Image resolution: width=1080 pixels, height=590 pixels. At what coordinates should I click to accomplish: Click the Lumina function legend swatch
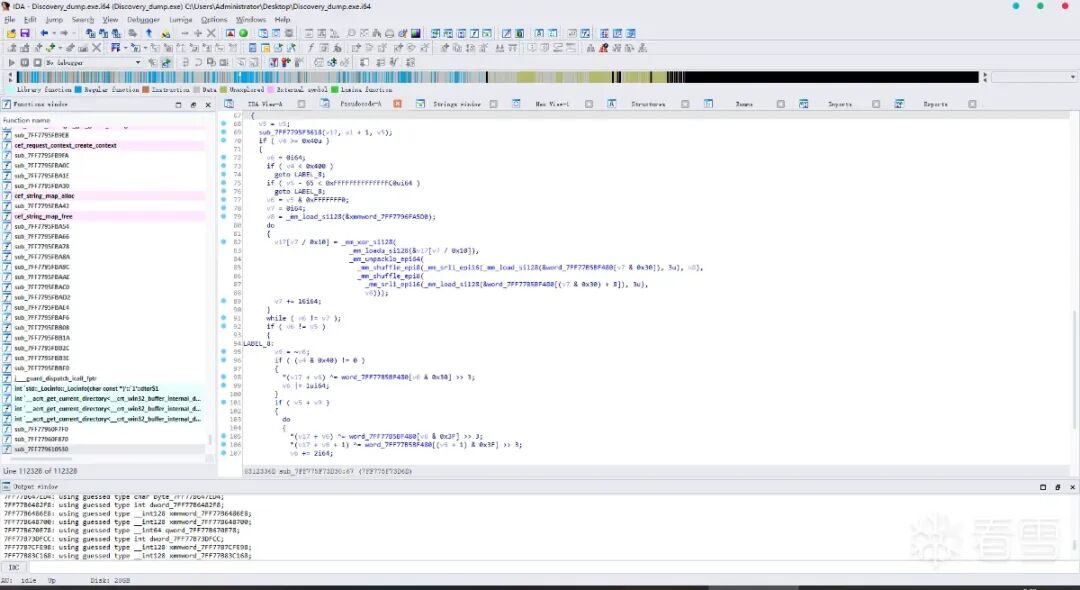[335, 89]
